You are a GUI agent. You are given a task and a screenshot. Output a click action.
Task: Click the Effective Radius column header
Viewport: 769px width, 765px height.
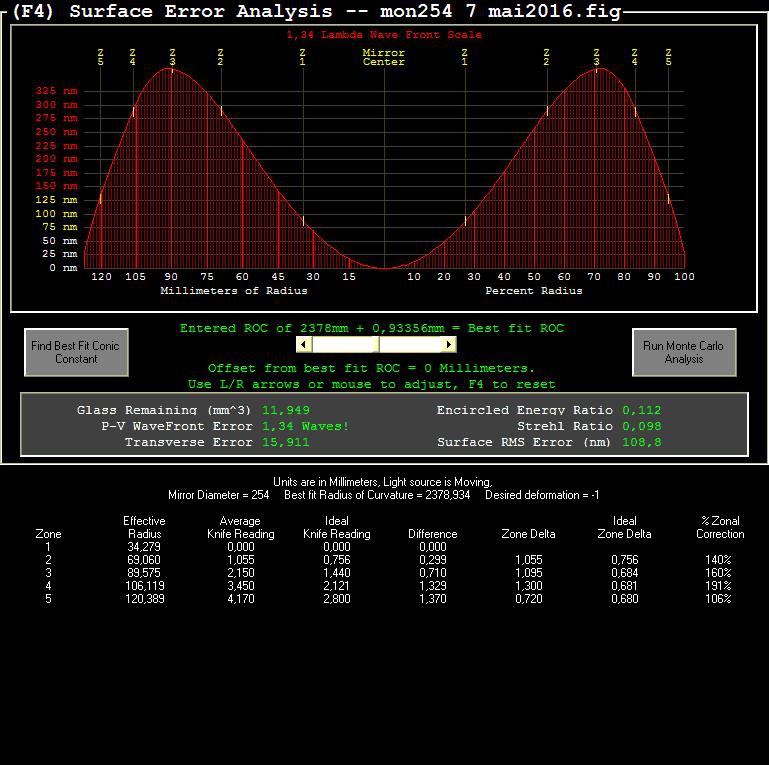[144, 527]
